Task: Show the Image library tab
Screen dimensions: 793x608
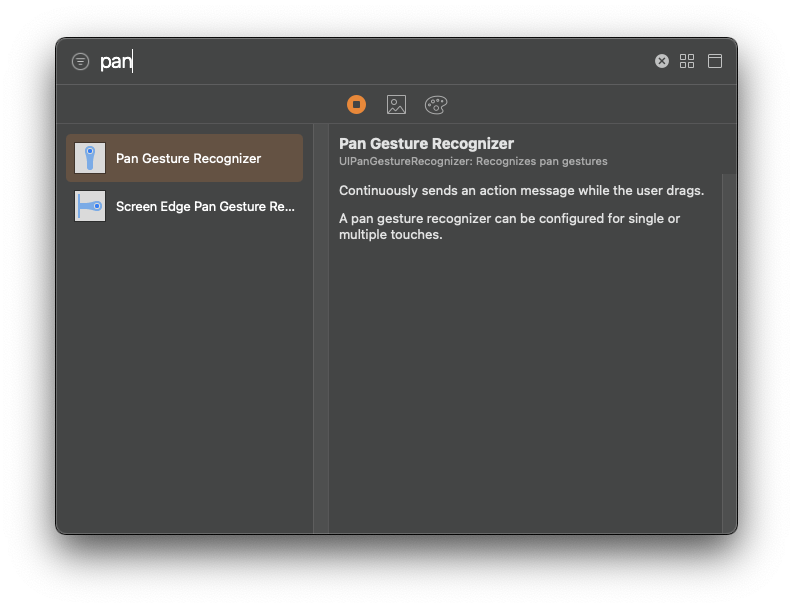Action: [x=396, y=105]
